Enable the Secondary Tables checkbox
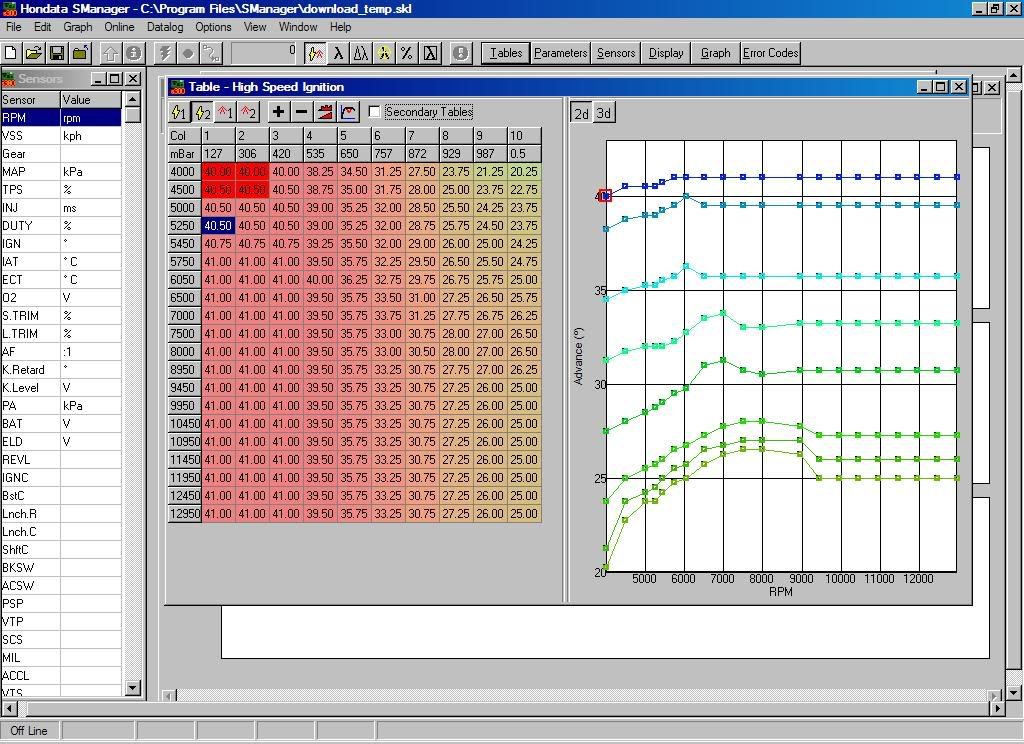1024x744 pixels. pyautogui.click(x=375, y=112)
